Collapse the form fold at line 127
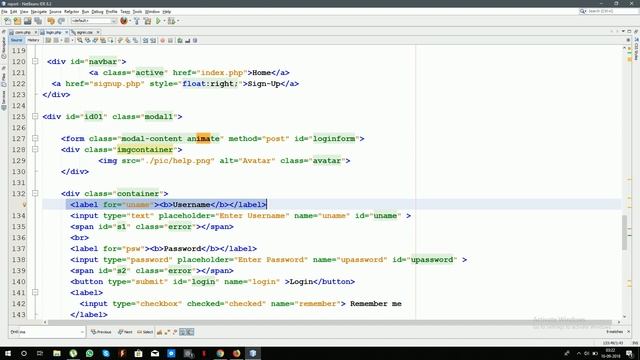640x360 pixels. [35, 138]
